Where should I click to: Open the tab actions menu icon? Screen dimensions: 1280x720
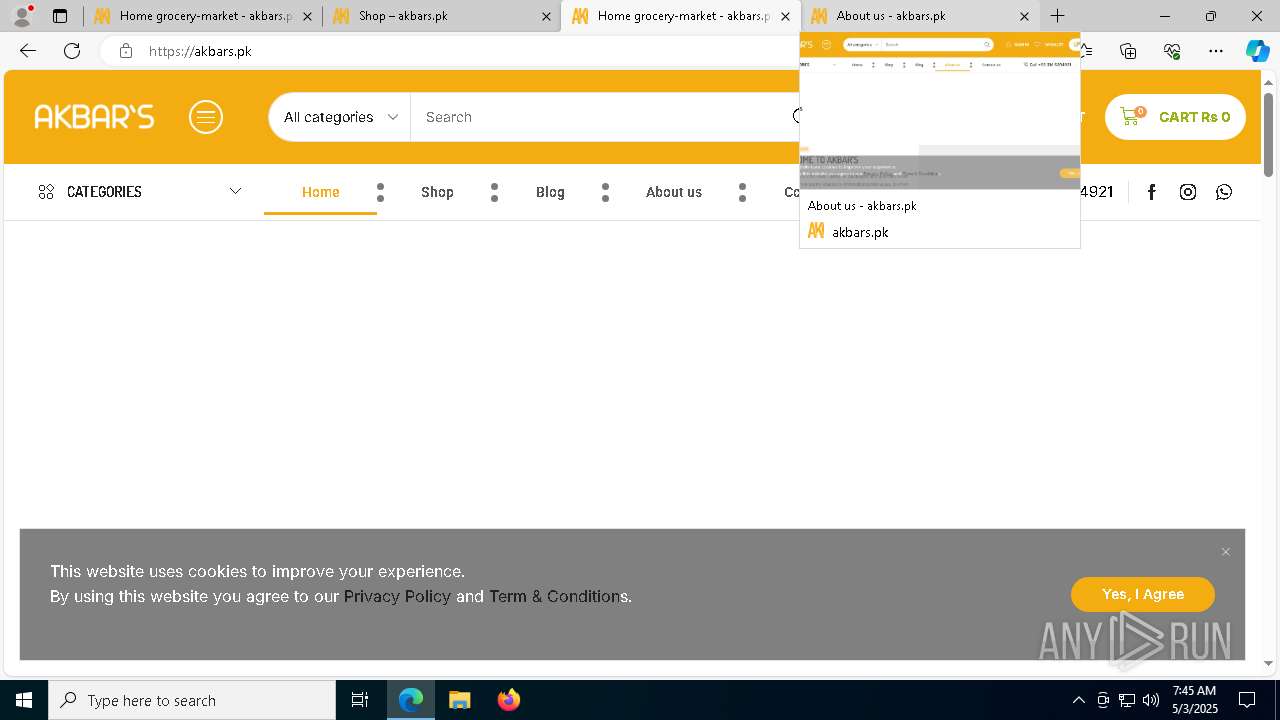pos(60,16)
